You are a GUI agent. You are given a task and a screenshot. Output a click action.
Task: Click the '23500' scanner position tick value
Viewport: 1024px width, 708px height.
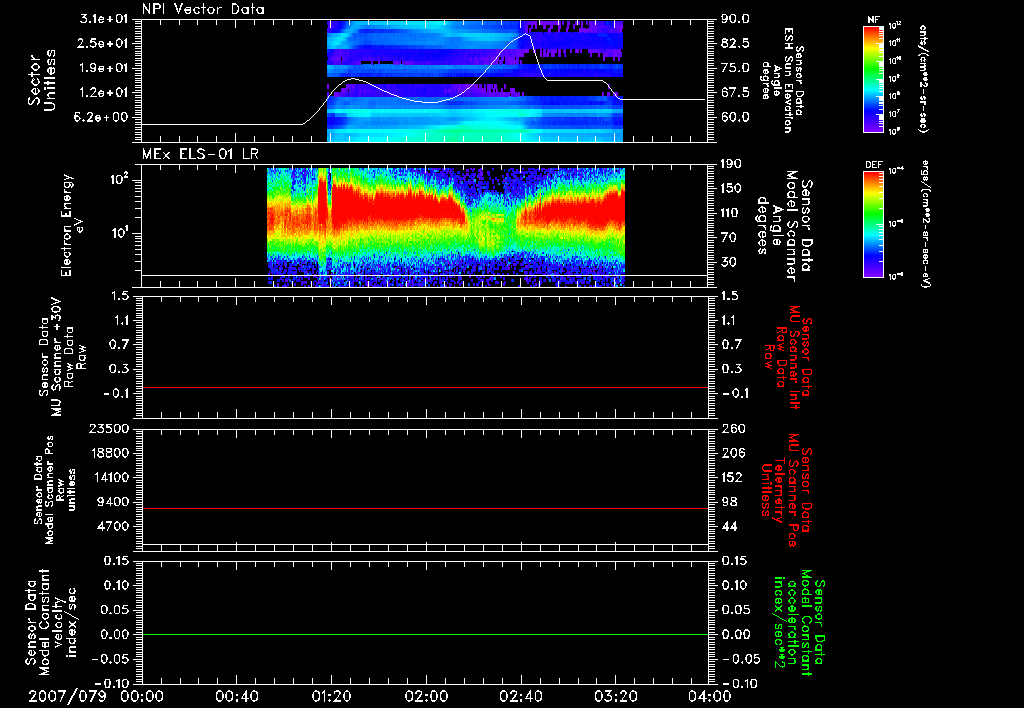(109, 428)
